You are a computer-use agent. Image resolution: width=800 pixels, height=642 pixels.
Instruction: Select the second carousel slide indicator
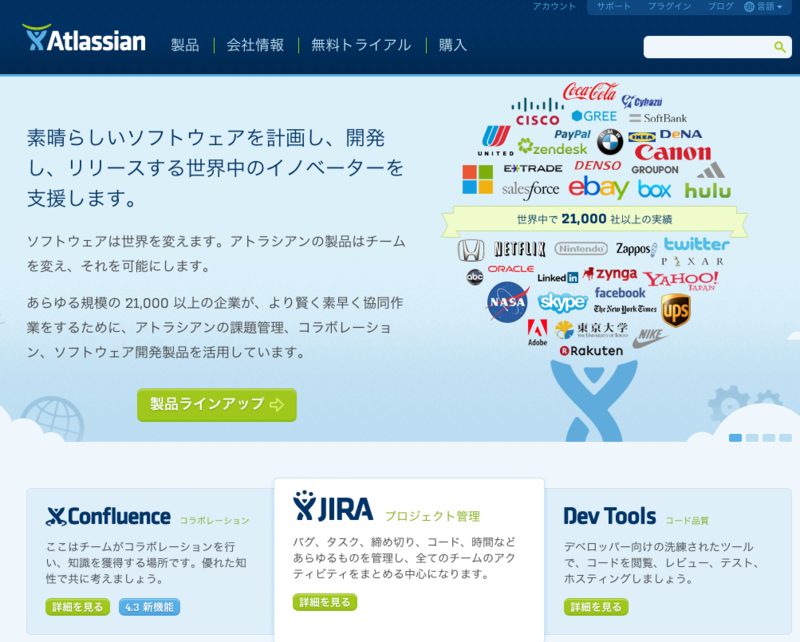click(752, 438)
